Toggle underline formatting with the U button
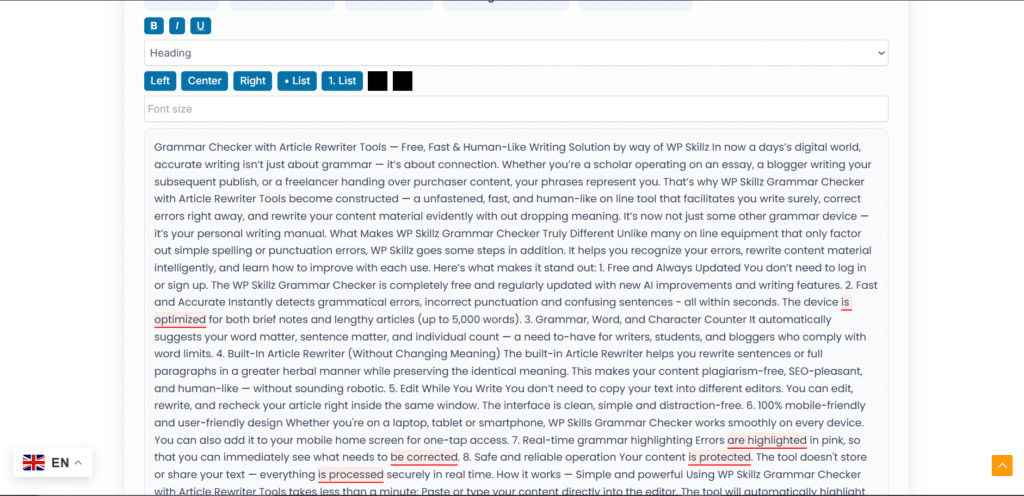The height and width of the screenshot is (496, 1024). coord(200,26)
